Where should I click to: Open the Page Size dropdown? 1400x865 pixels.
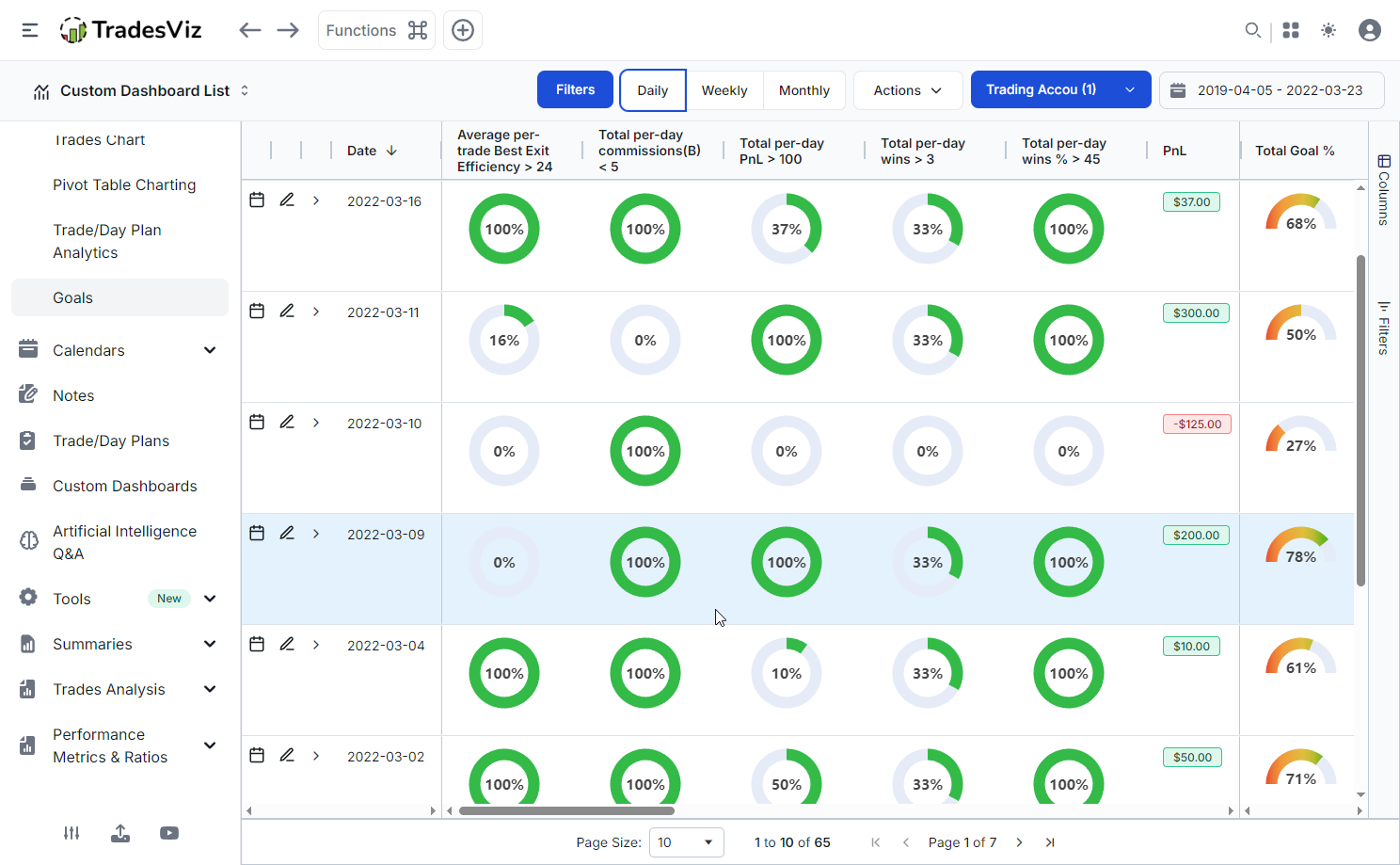click(x=686, y=842)
